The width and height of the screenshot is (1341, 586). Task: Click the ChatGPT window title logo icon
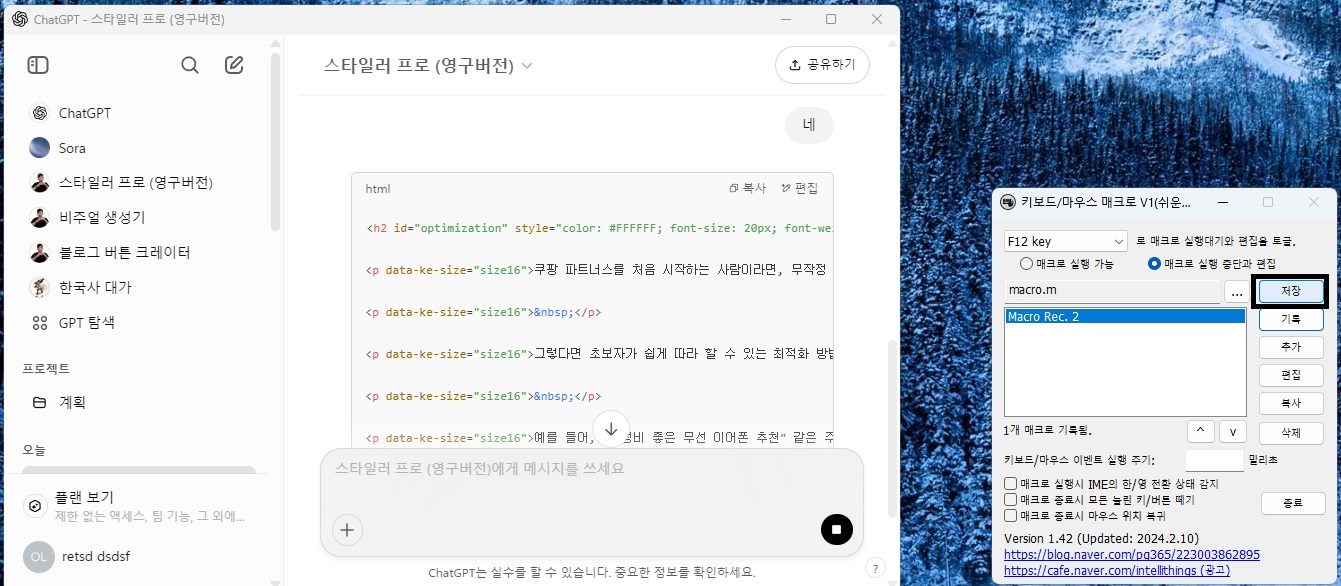(20, 19)
